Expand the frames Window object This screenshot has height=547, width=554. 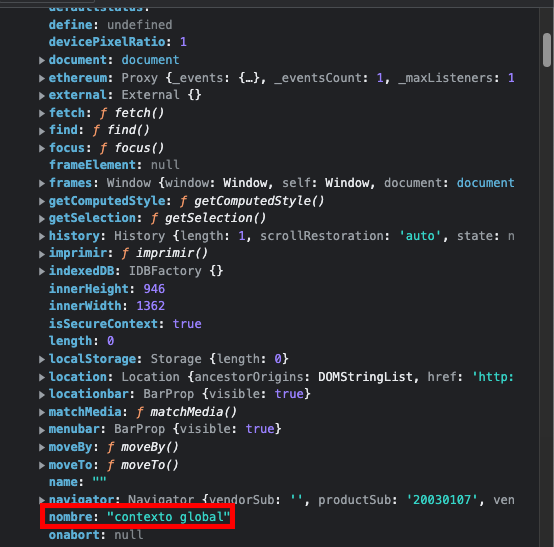[x=42, y=183]
